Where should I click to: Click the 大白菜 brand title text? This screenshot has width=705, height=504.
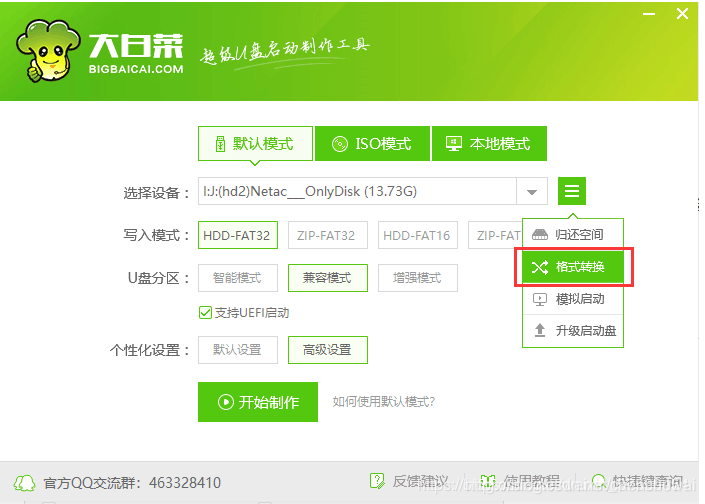coord(136,45)
